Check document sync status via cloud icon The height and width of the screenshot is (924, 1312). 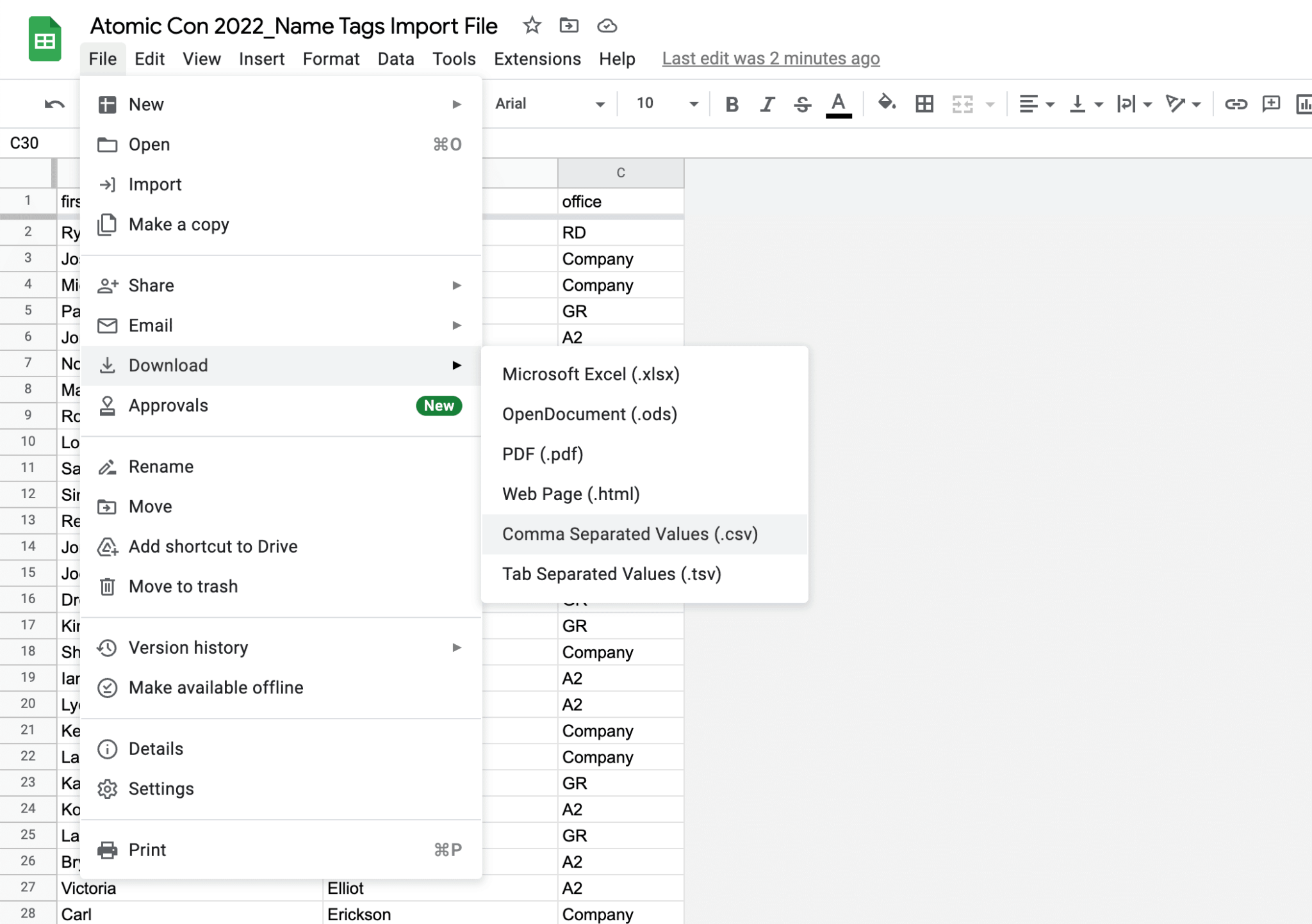point(607,26)
